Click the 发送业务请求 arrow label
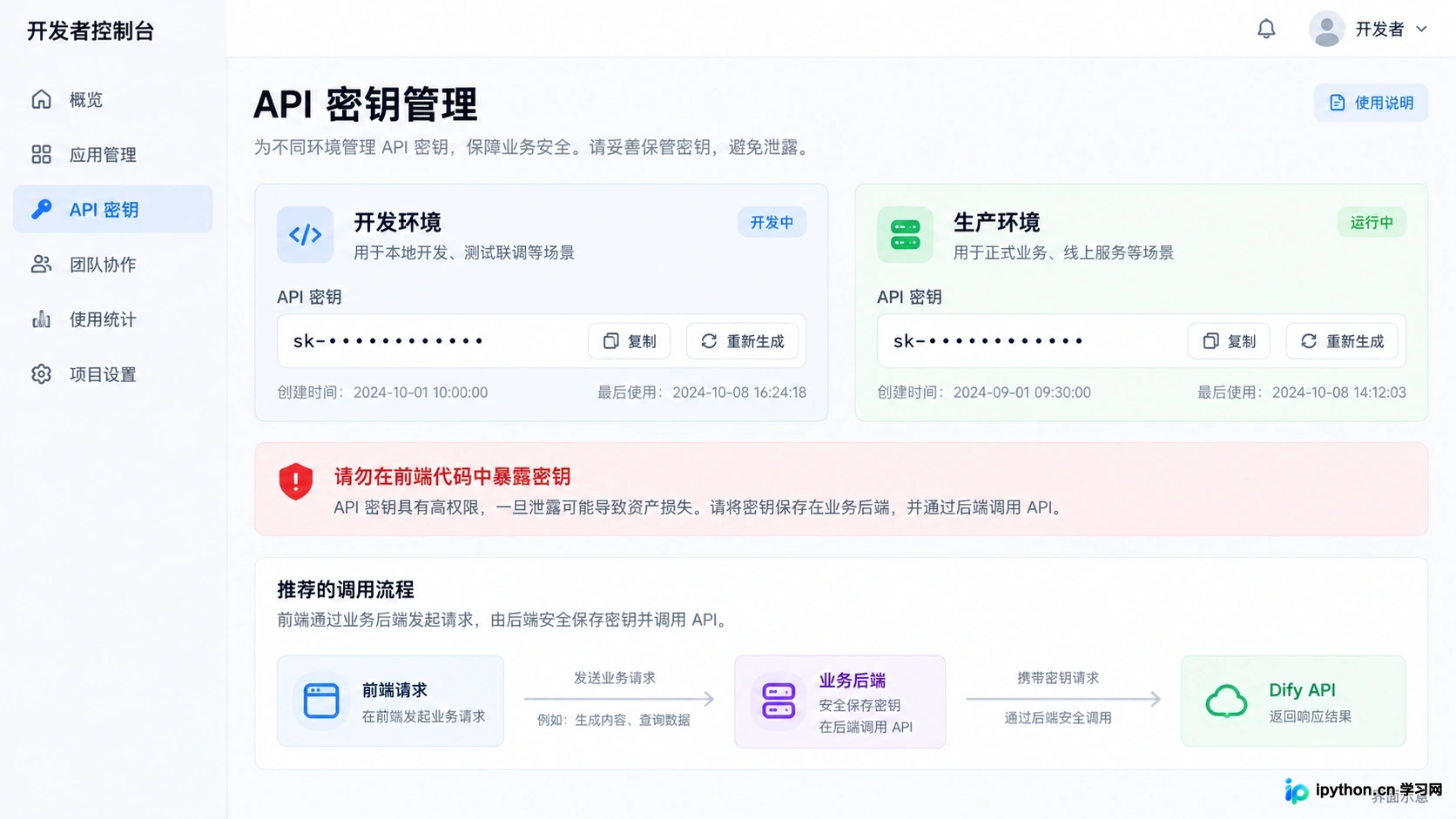This screenshot has width=1456, height=819. [615, 678]
